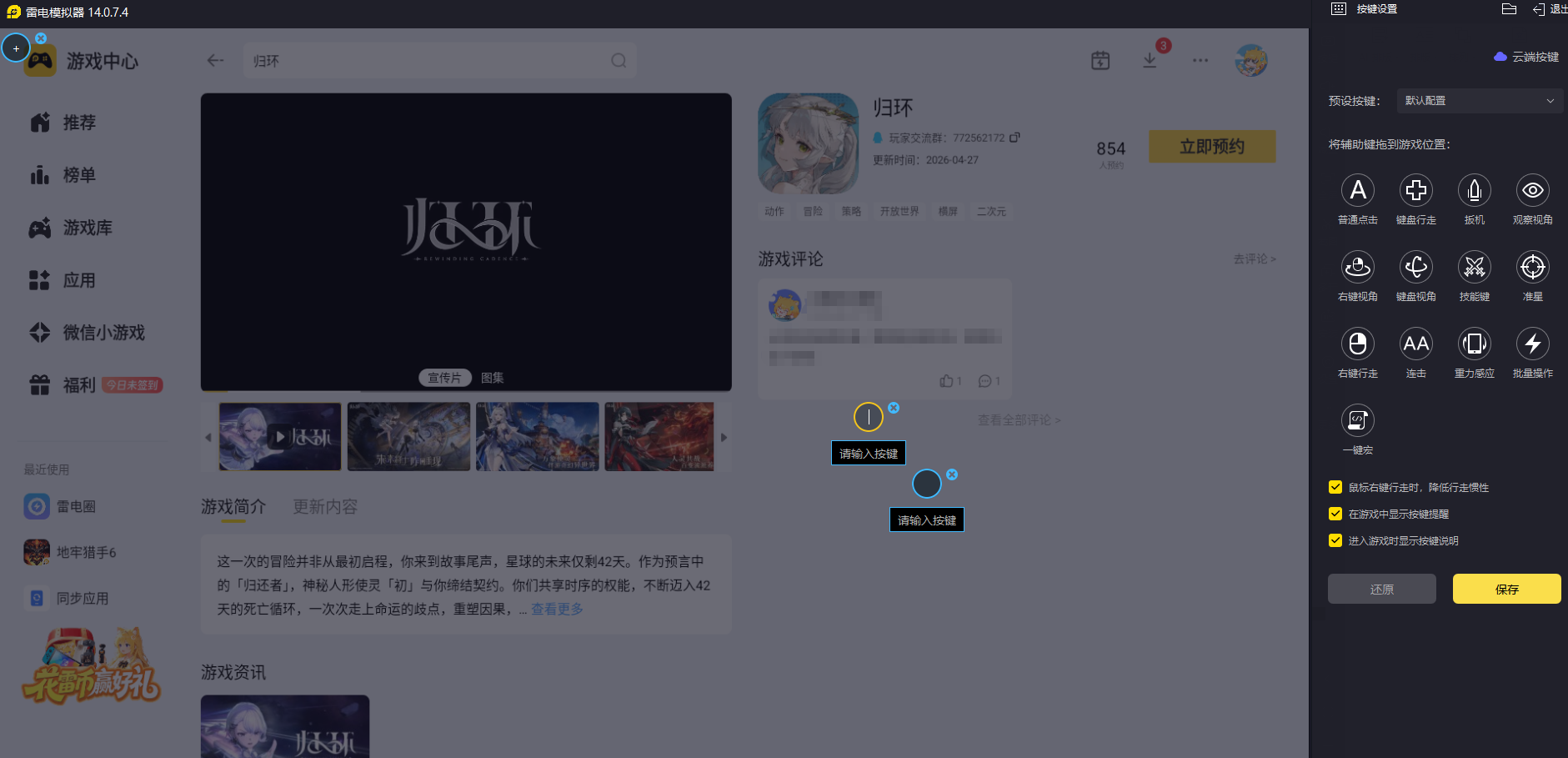This screenshot has height=758, width=1568.
Task: Toggle 进入游戏时显示按键说明 checkbox
Action: (x=1335, y=540)
